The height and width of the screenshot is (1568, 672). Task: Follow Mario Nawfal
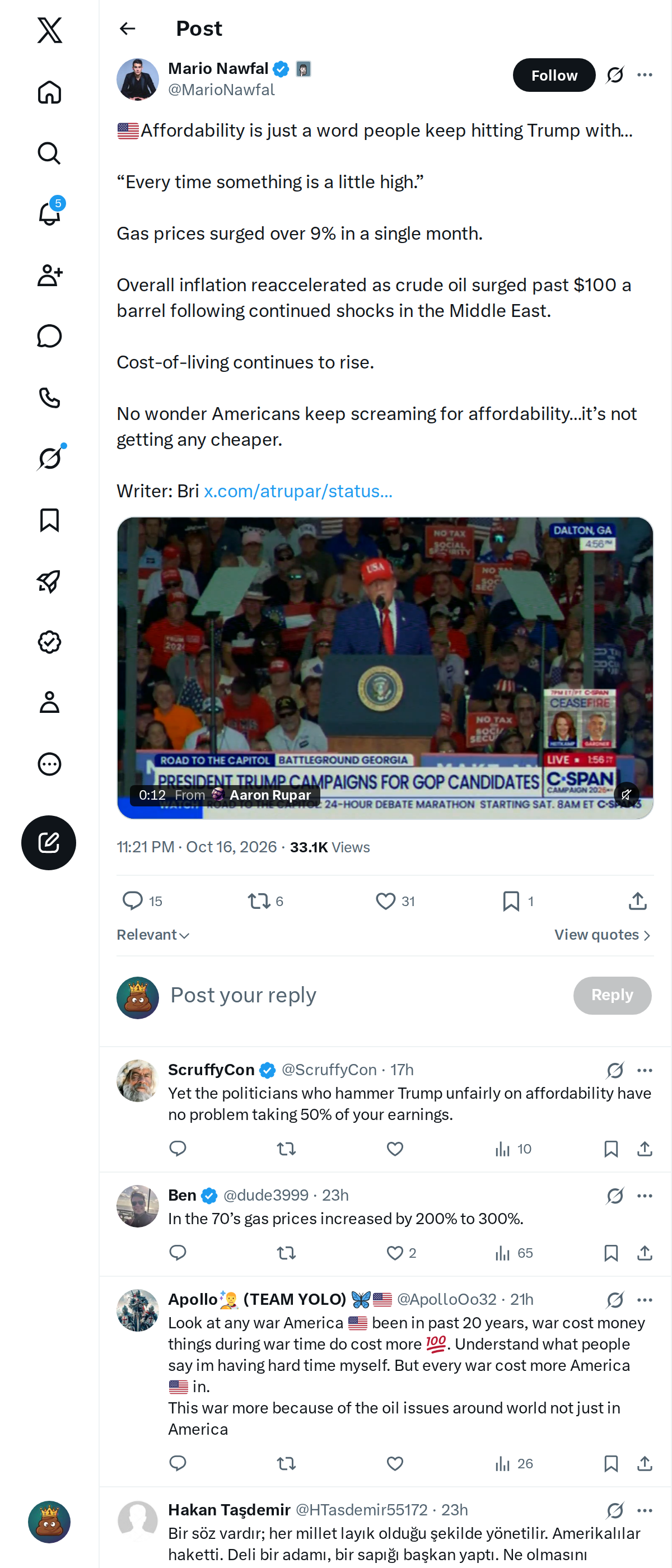coord(554,75)
